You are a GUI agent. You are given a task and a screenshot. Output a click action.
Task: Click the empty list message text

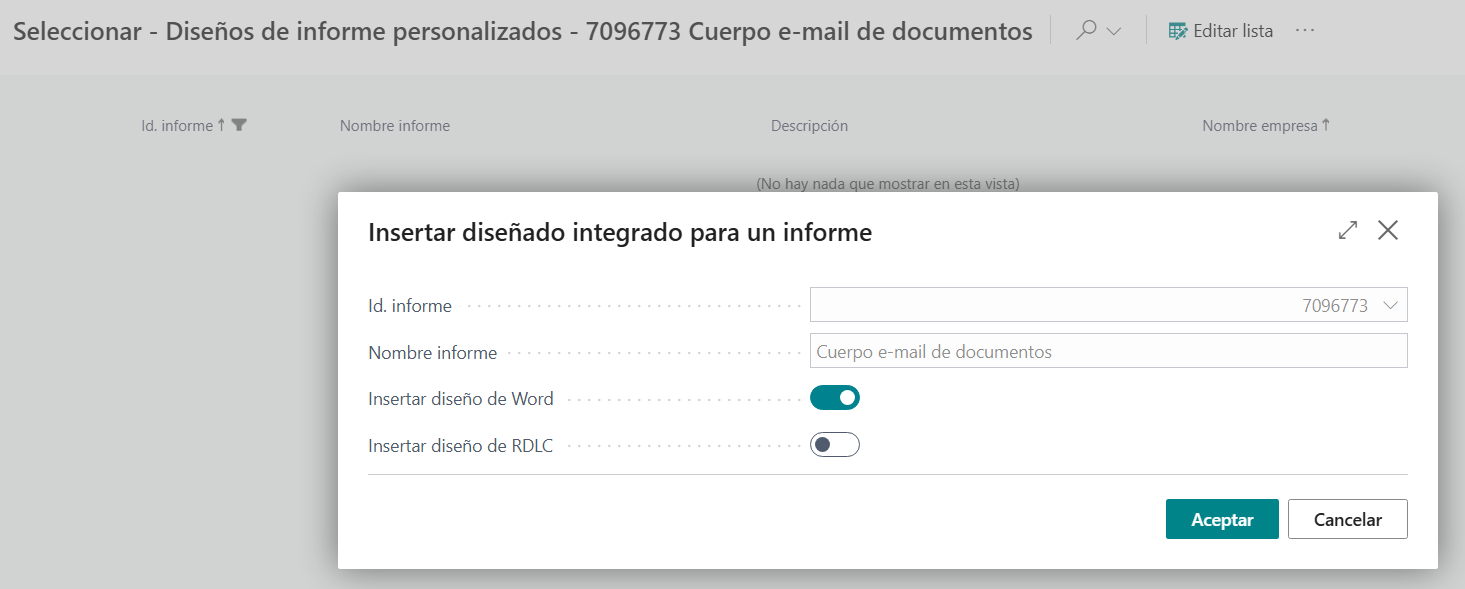tap(887, 185)
